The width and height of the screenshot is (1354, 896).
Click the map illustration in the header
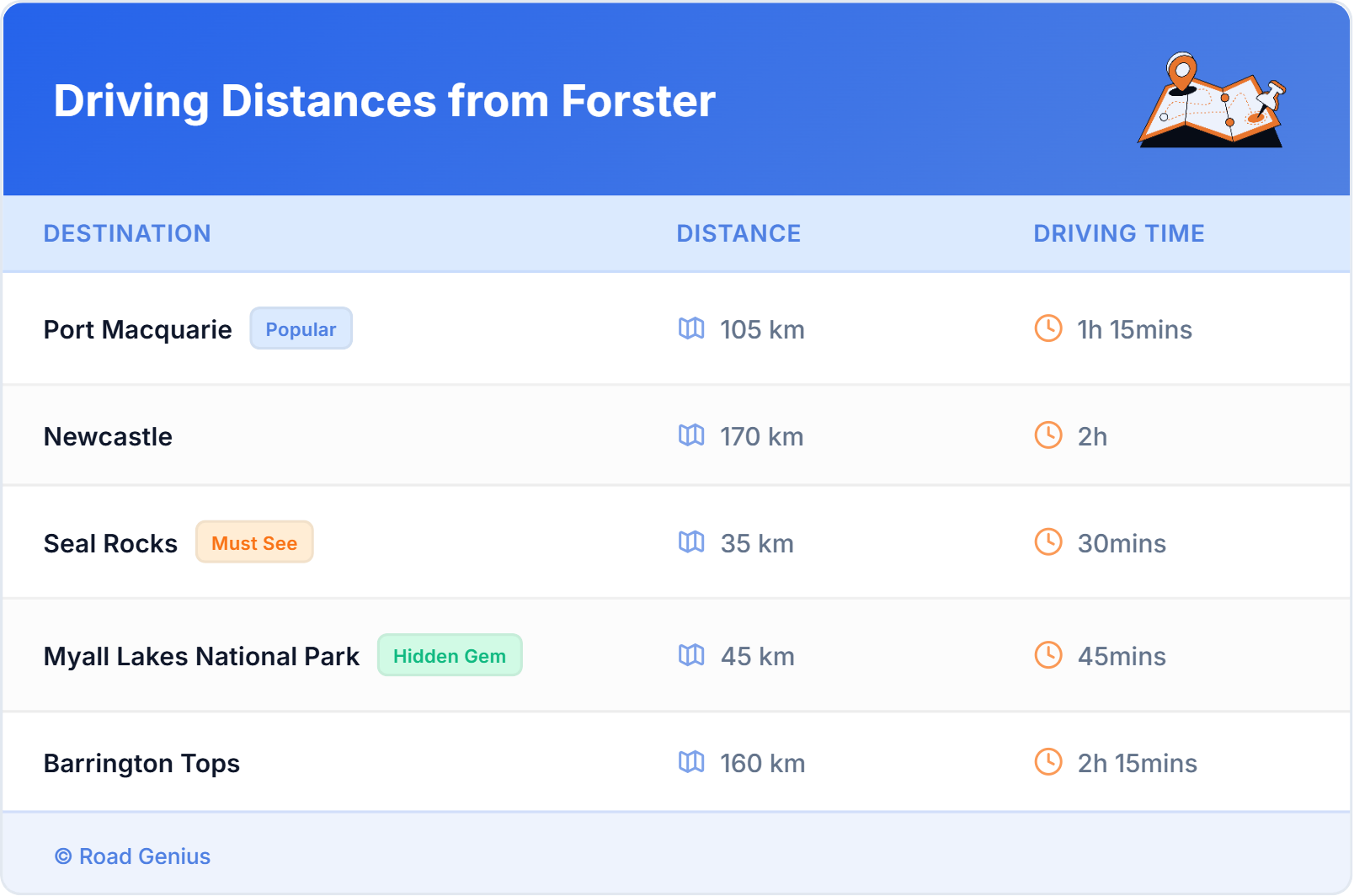click(1213, 99)
